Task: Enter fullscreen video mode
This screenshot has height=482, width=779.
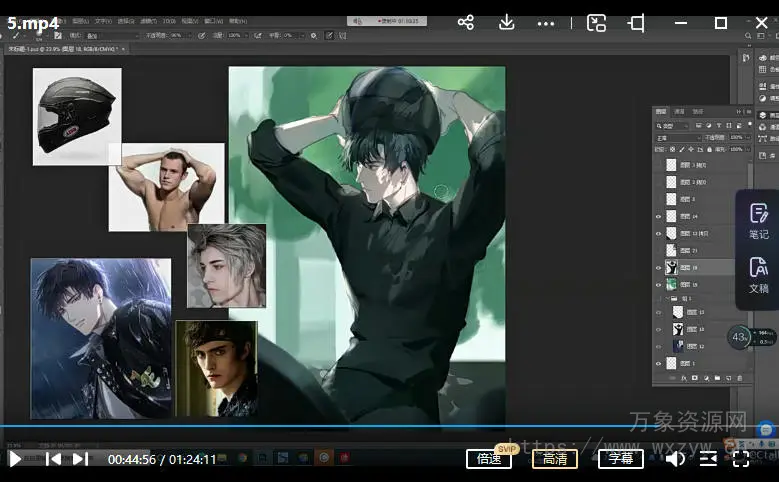Action: click(741, 459)
